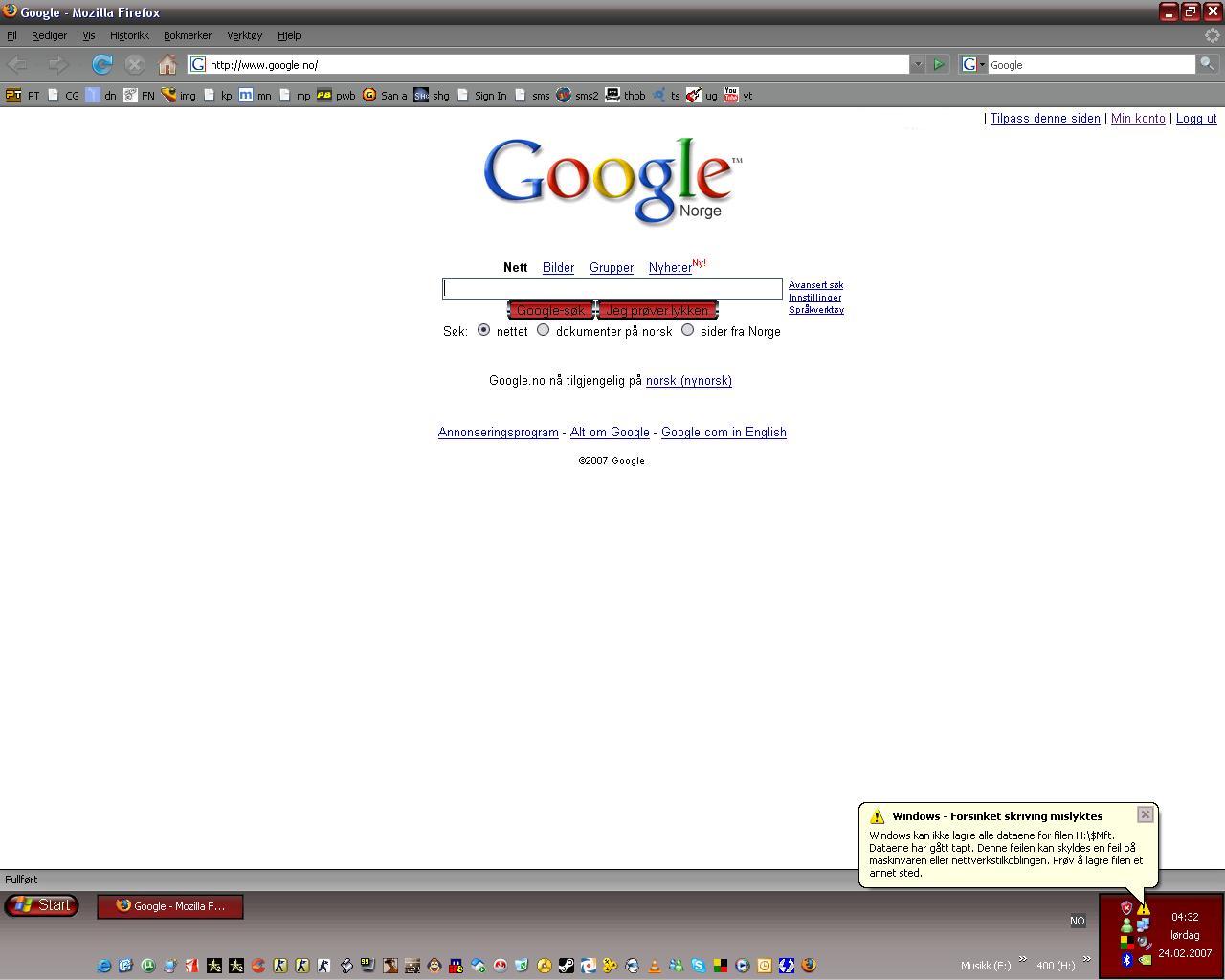Click the Google-søk button
1225x980 pixels.
click(x=550, y=310)
